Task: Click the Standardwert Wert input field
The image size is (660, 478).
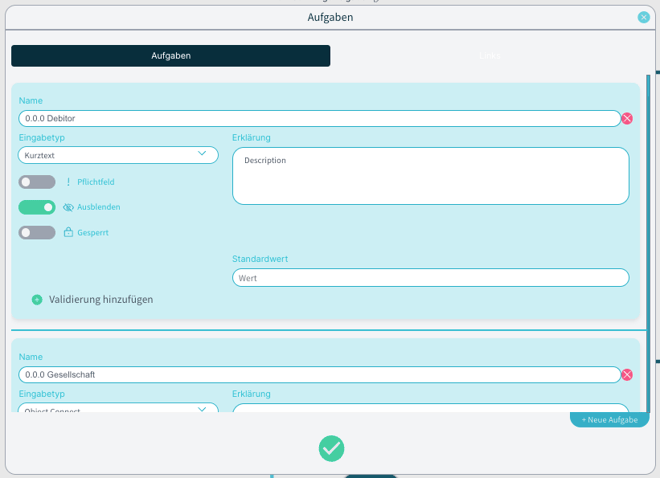Action: pos(430,278)
